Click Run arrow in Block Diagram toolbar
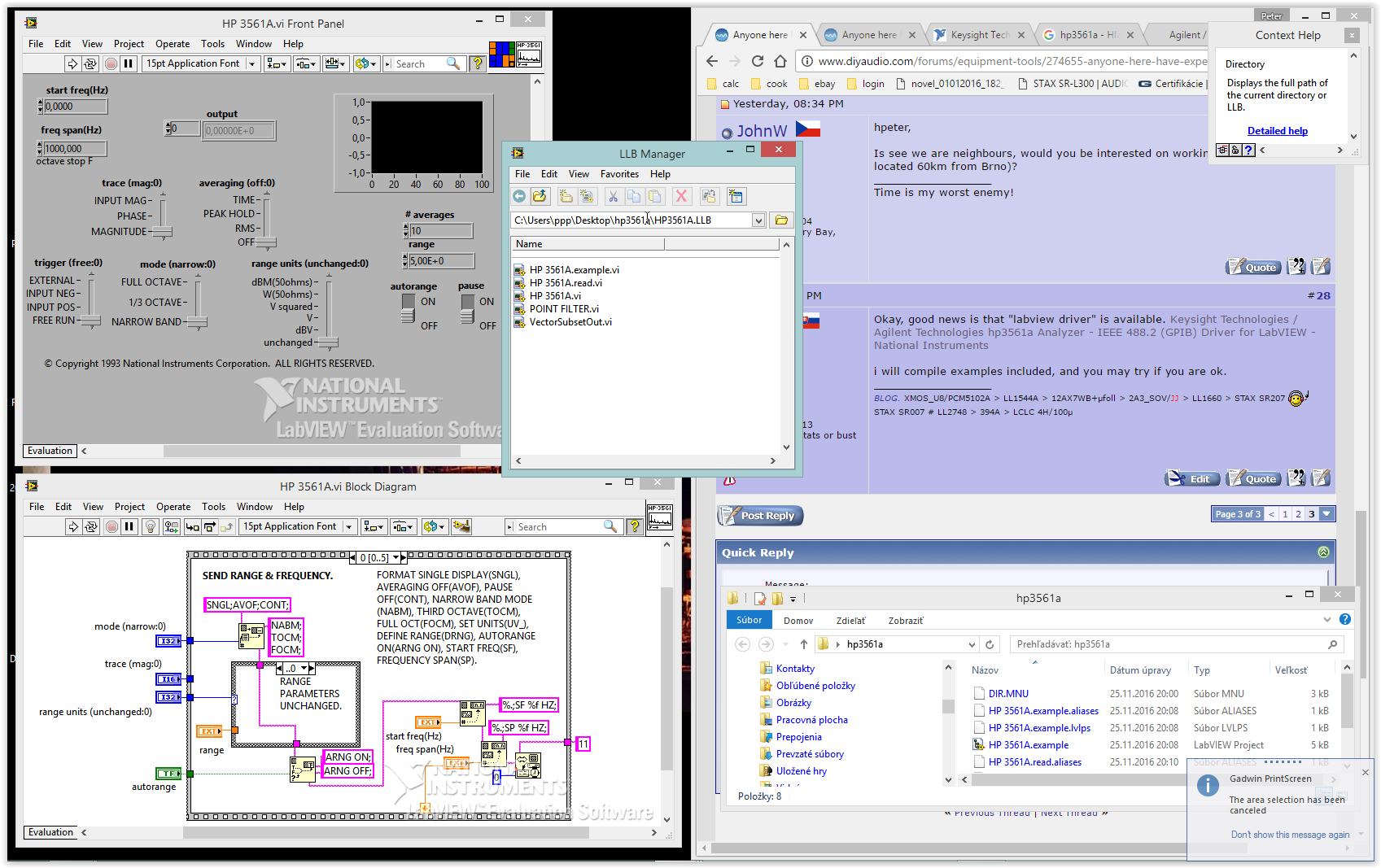Viewport: 1381px width, 868px height. (x=73, y=527)
